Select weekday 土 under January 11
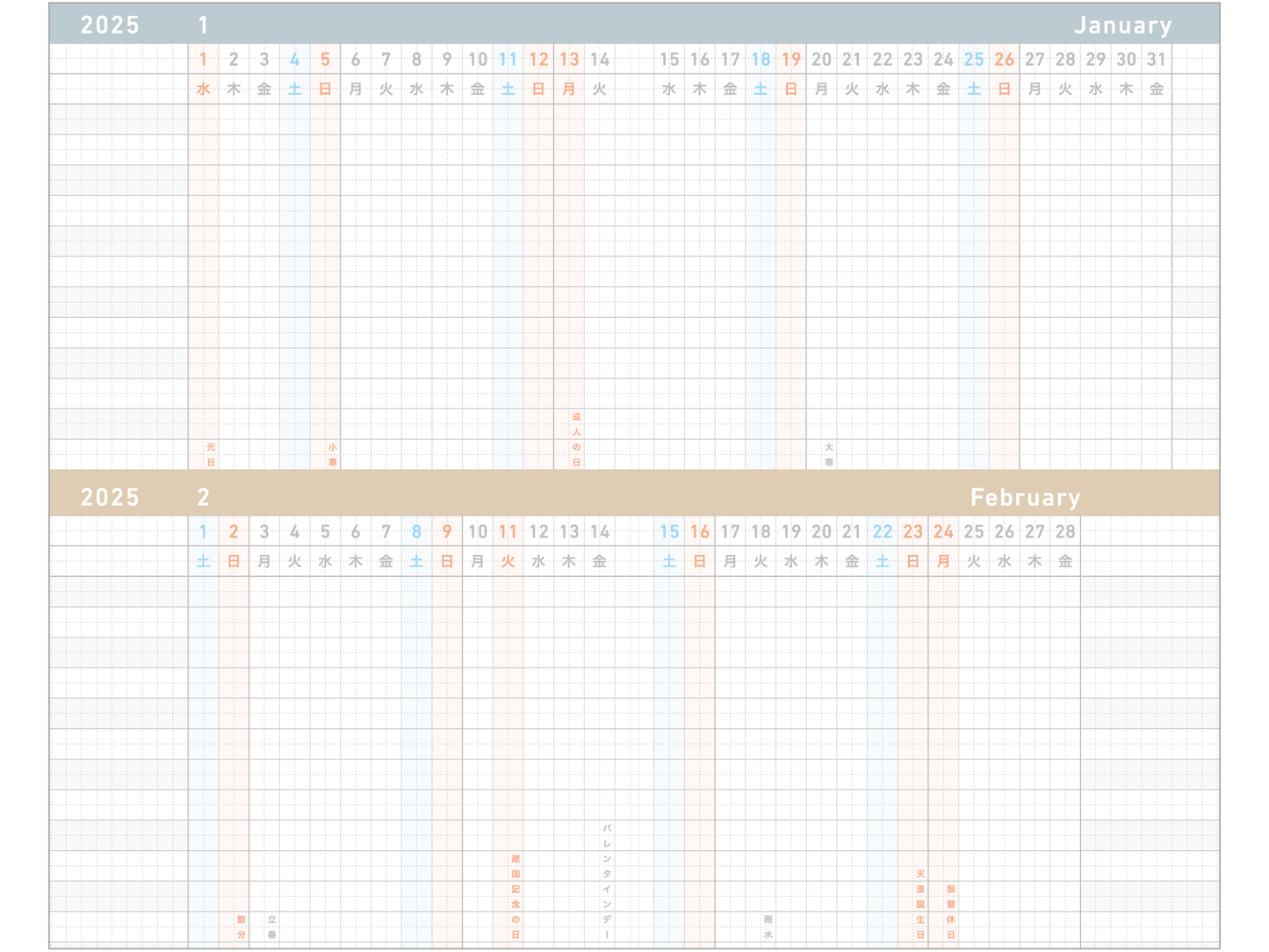The image size is (1269, 952). tap(508, 89)
